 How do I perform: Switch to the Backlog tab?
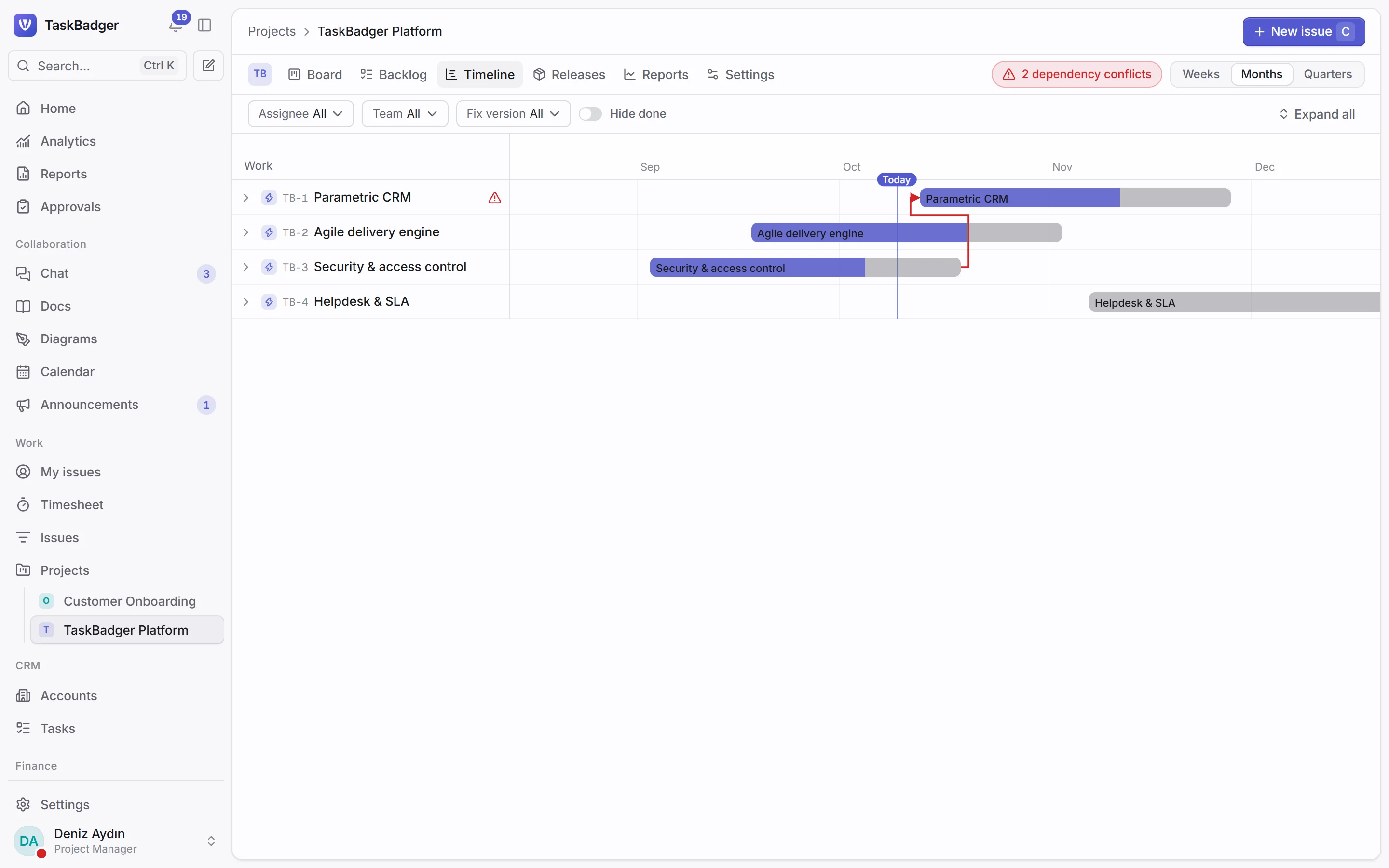coord(394,75)
